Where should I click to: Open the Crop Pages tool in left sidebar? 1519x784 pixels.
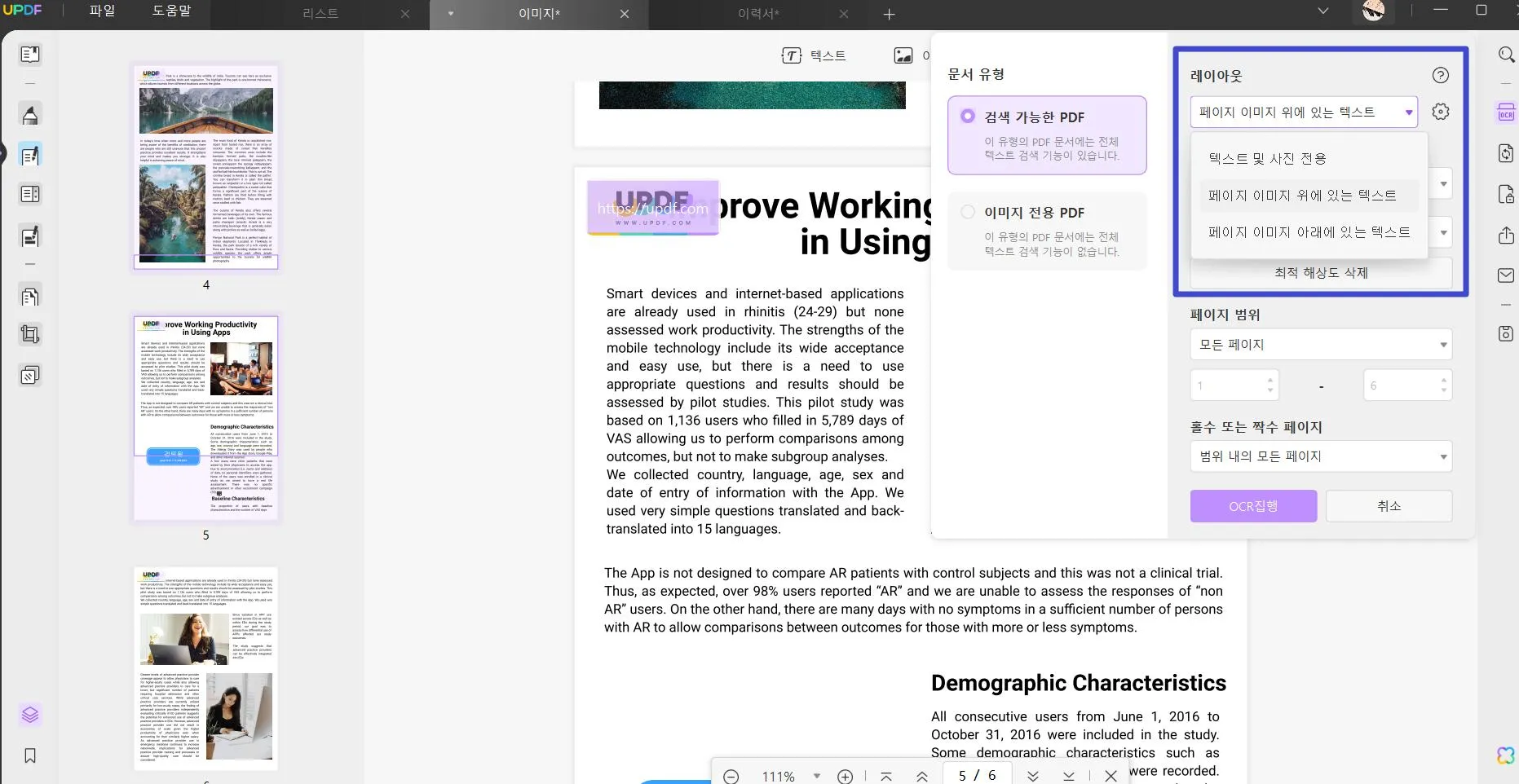pos(30,334)
